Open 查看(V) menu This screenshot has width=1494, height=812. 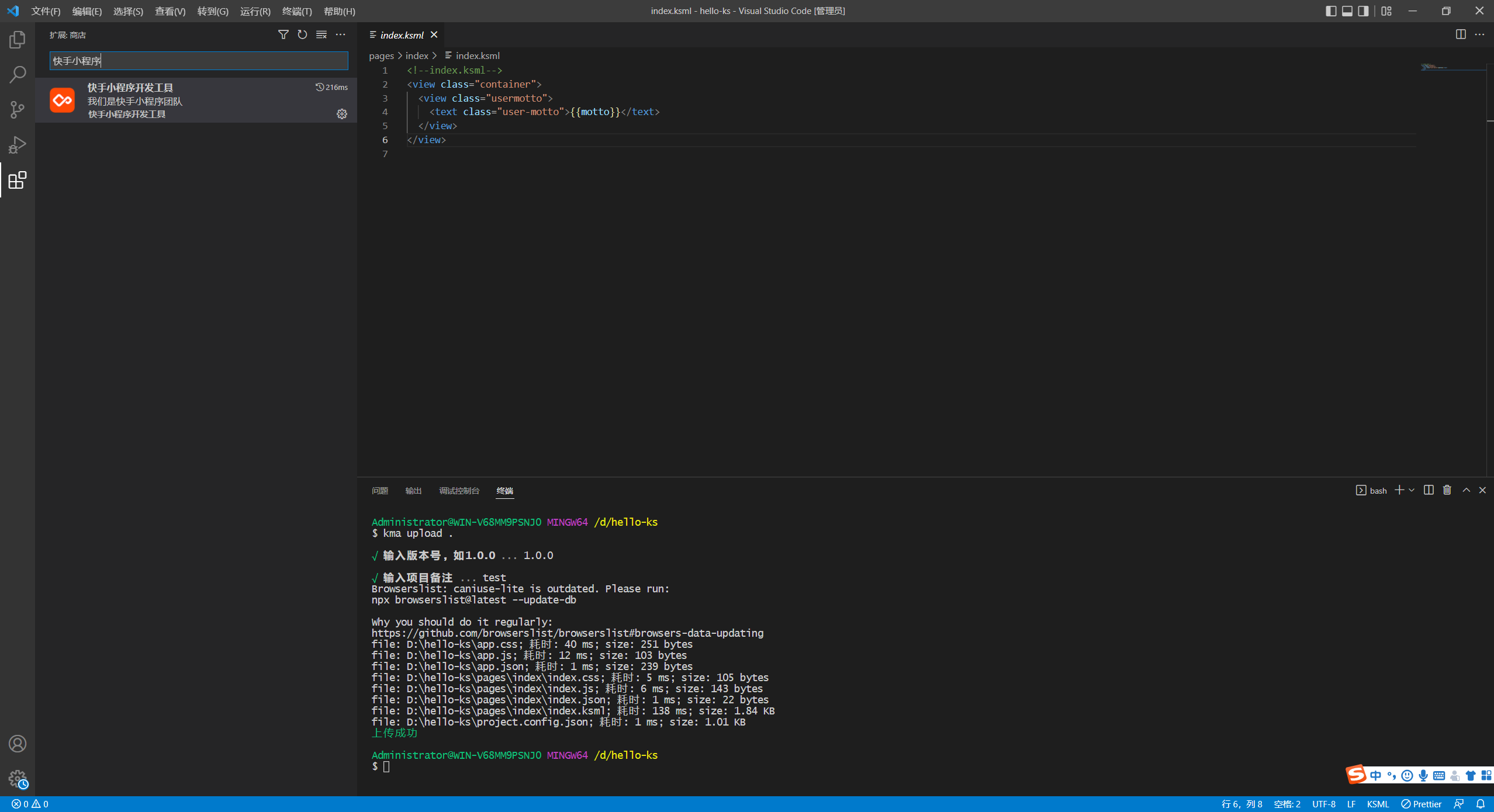pyautogui.click(x=170, y=11)
